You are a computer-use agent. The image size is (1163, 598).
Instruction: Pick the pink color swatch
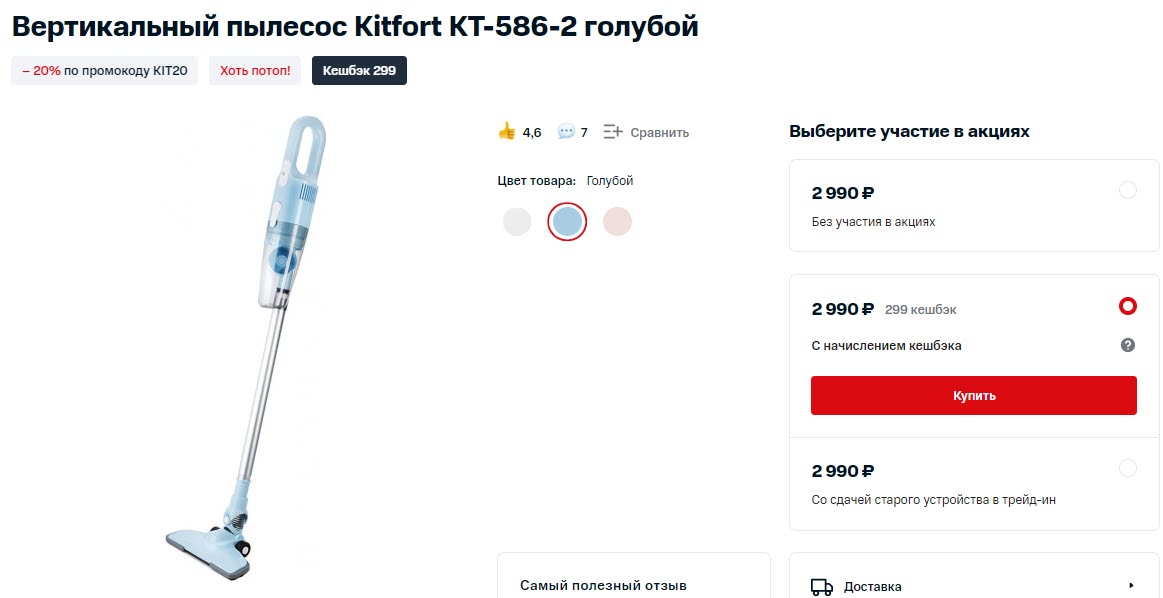618,221
